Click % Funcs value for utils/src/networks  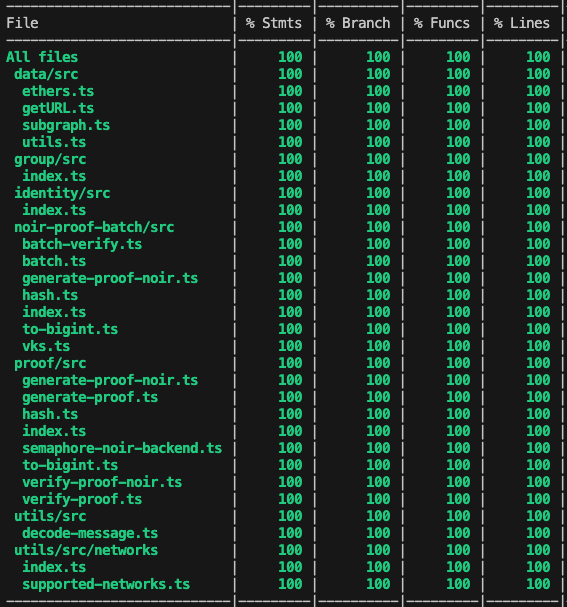click(458, 550)
